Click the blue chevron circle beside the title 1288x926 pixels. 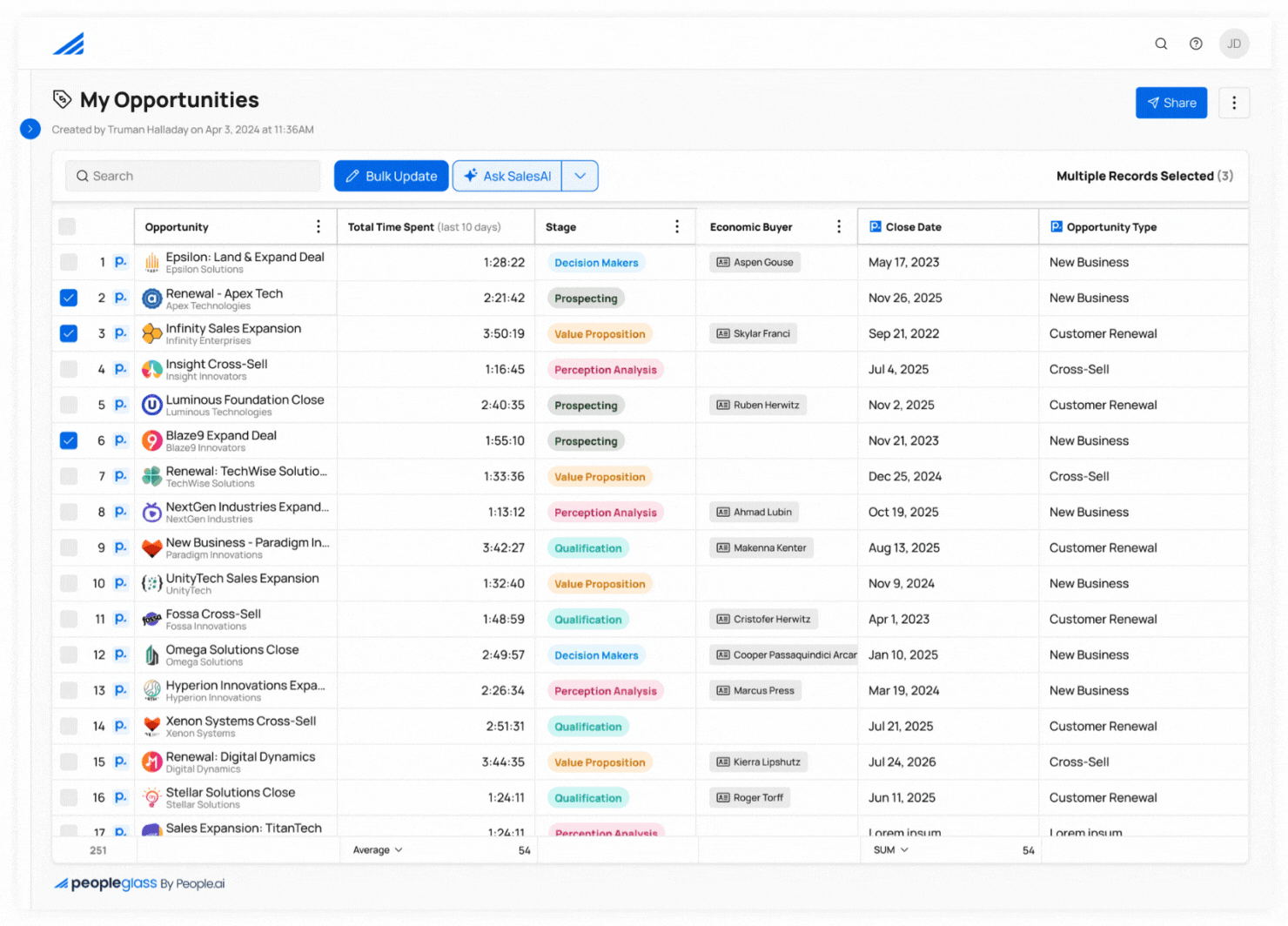pyautogui.click(x=30, y=128)
